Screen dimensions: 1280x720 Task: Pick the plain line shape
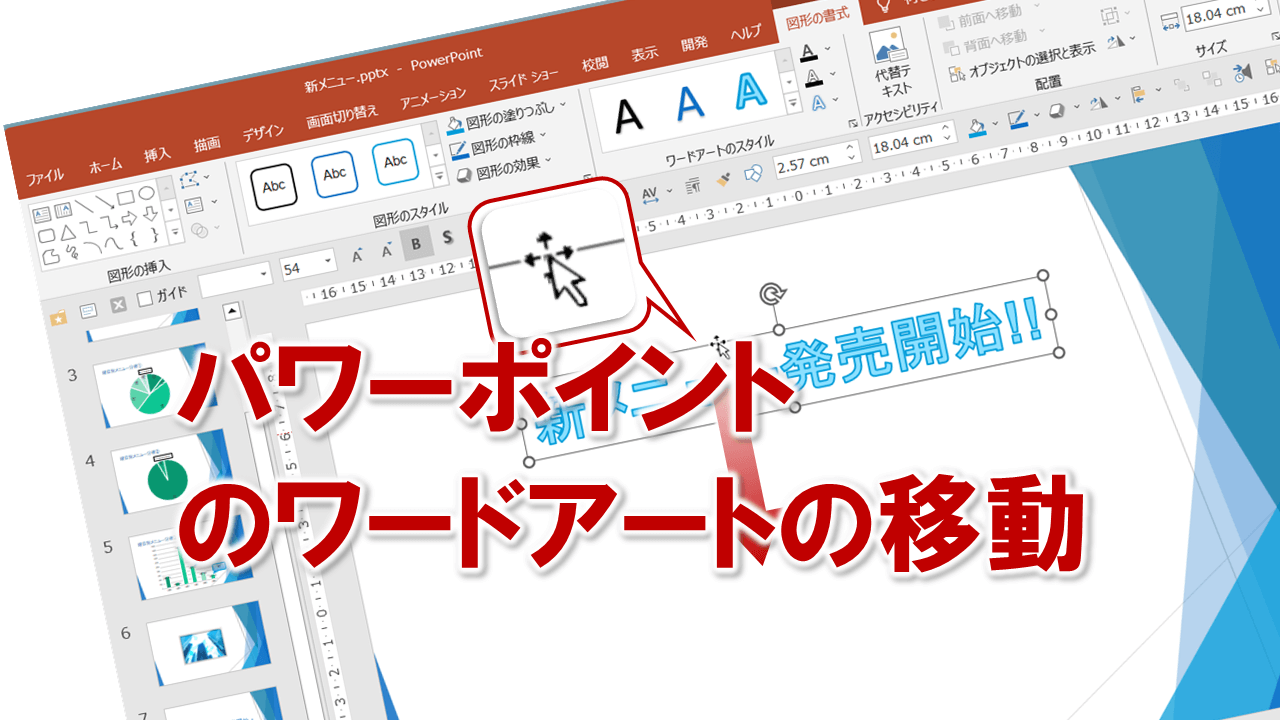click(x=84, y=205)
